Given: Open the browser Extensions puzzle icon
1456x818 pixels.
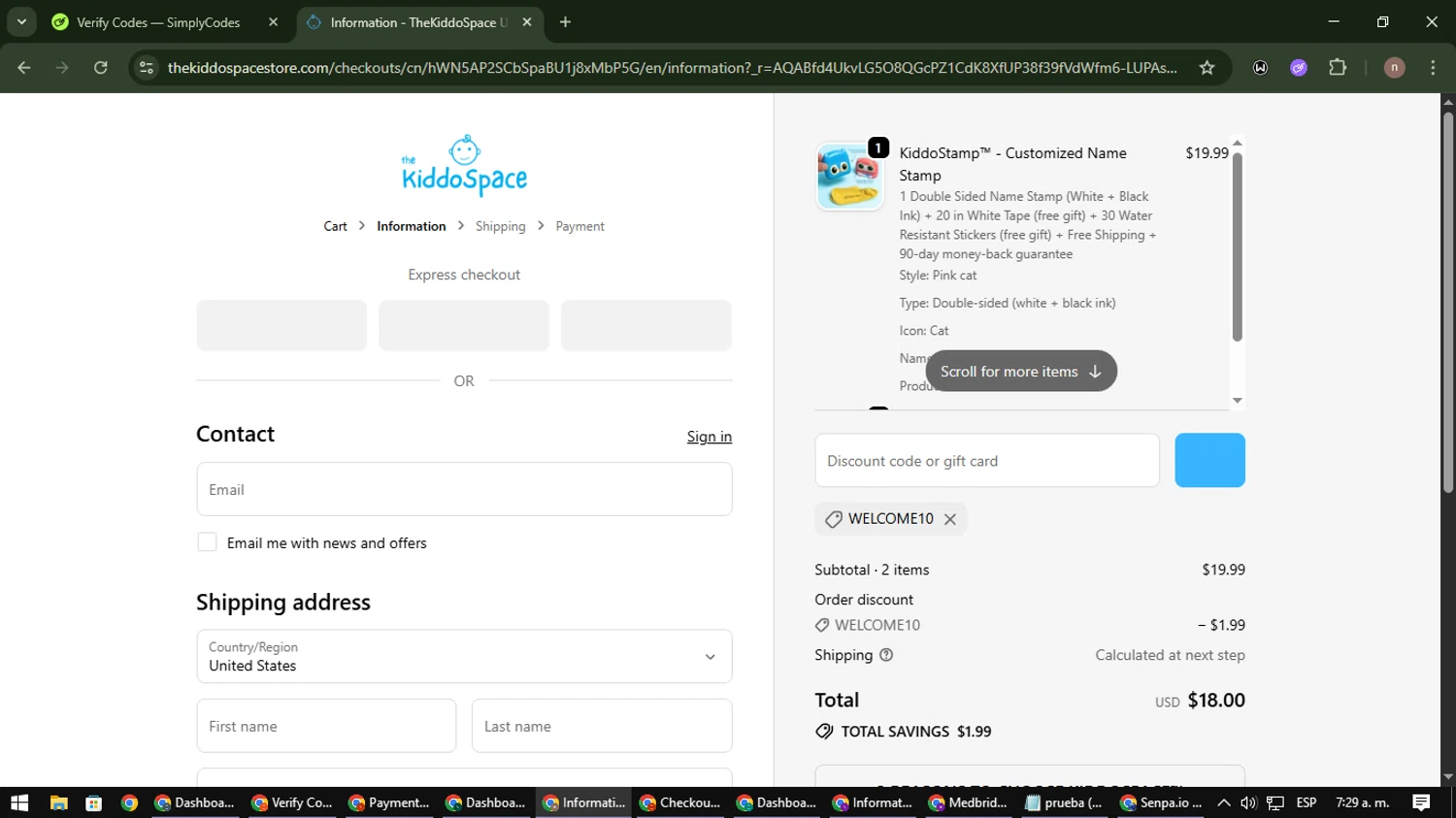Looking at the screenshot, I should click(1338, 67).
